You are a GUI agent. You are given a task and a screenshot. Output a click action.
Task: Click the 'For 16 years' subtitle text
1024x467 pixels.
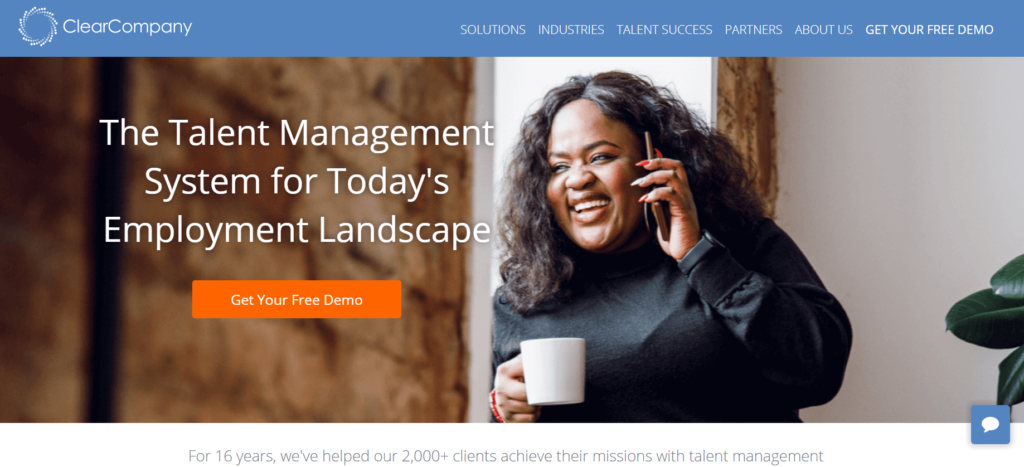point(505,456)
